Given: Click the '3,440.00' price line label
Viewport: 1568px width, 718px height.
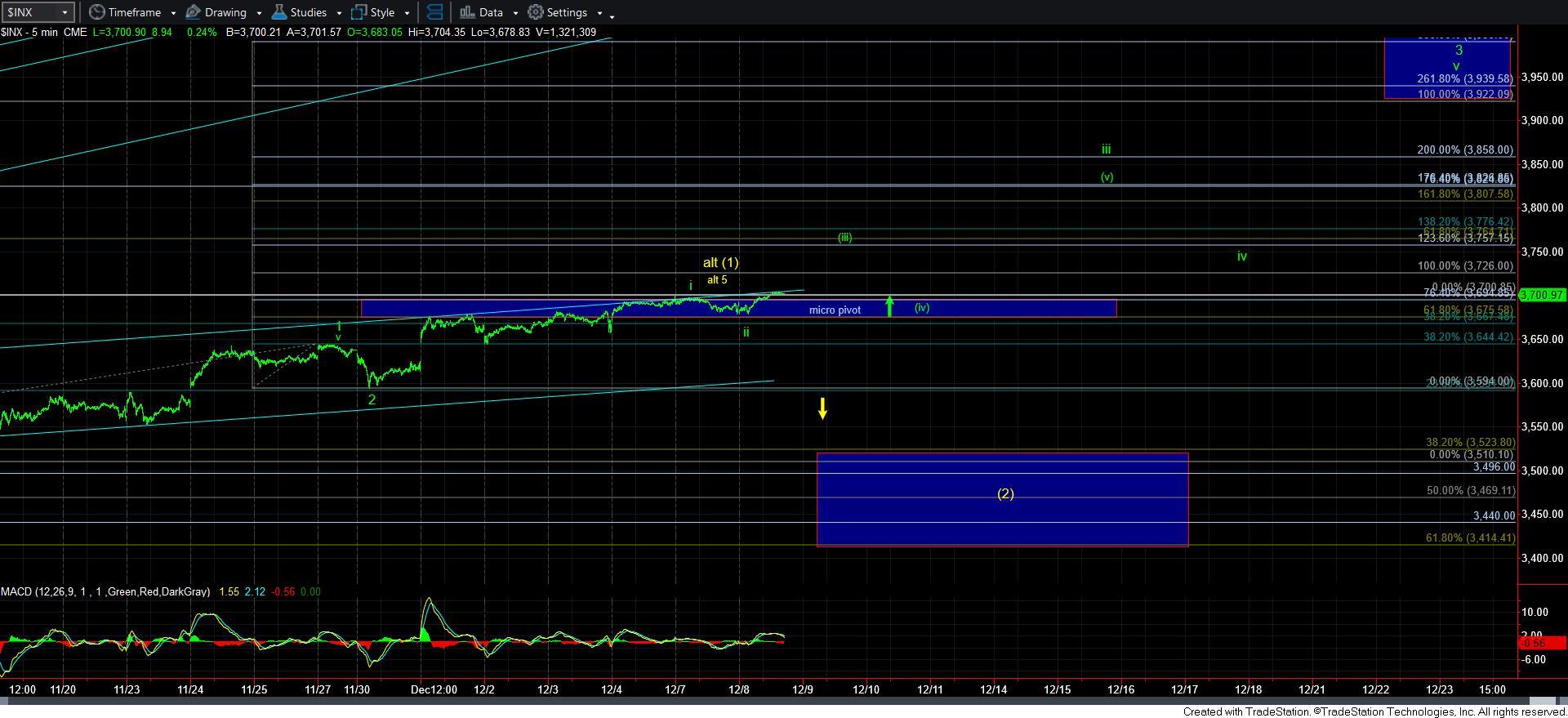Looking at the screenshot, I should (1494, 516).
